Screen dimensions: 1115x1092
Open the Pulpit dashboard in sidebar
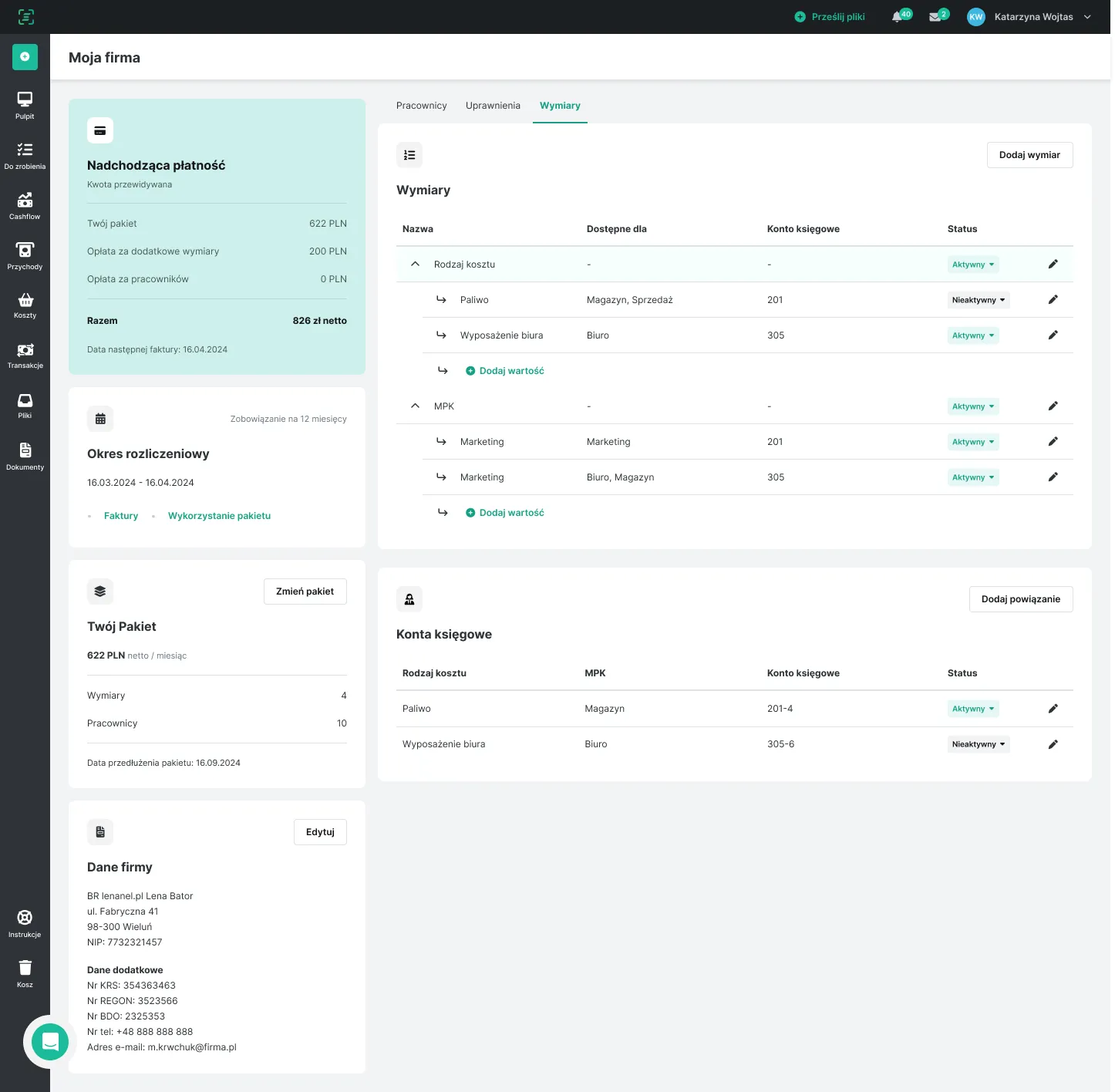coord(25,106)
